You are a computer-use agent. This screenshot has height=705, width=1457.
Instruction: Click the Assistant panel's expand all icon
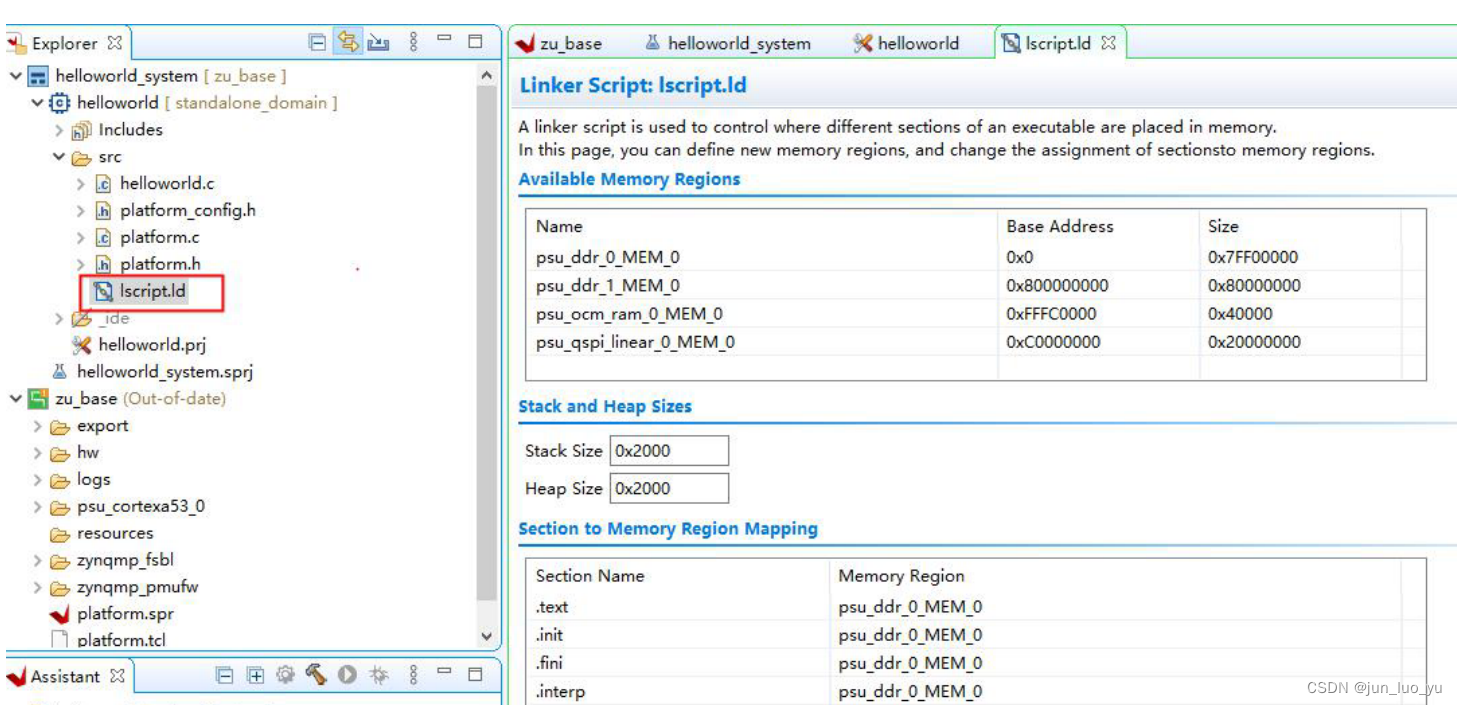(x=255, y=675)
